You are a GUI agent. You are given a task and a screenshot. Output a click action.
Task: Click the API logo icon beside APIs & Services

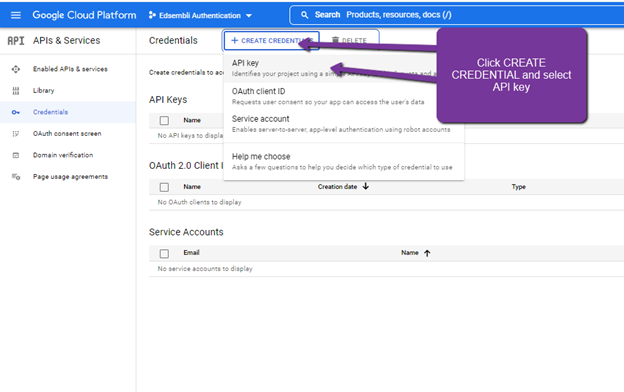(x=16, y=41)
